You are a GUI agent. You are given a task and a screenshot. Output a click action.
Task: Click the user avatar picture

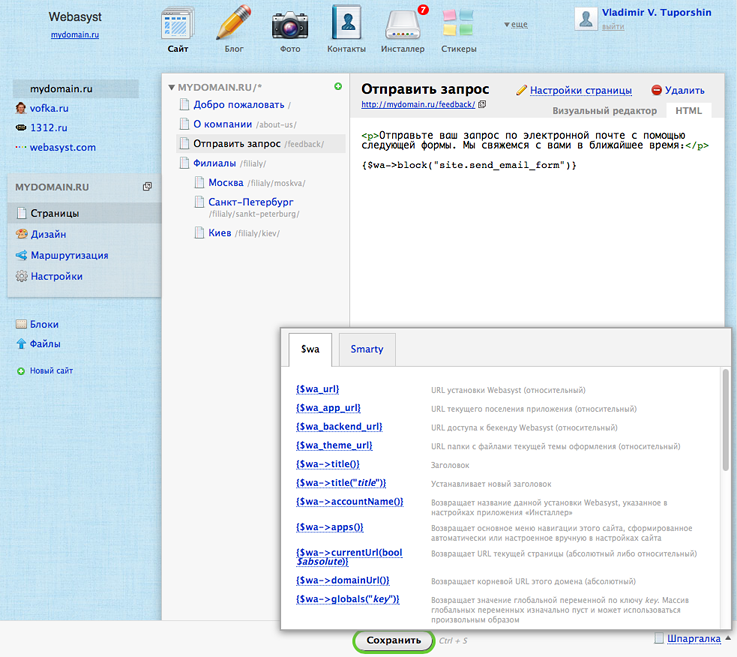pyautogui.click(x=586, y=19)
